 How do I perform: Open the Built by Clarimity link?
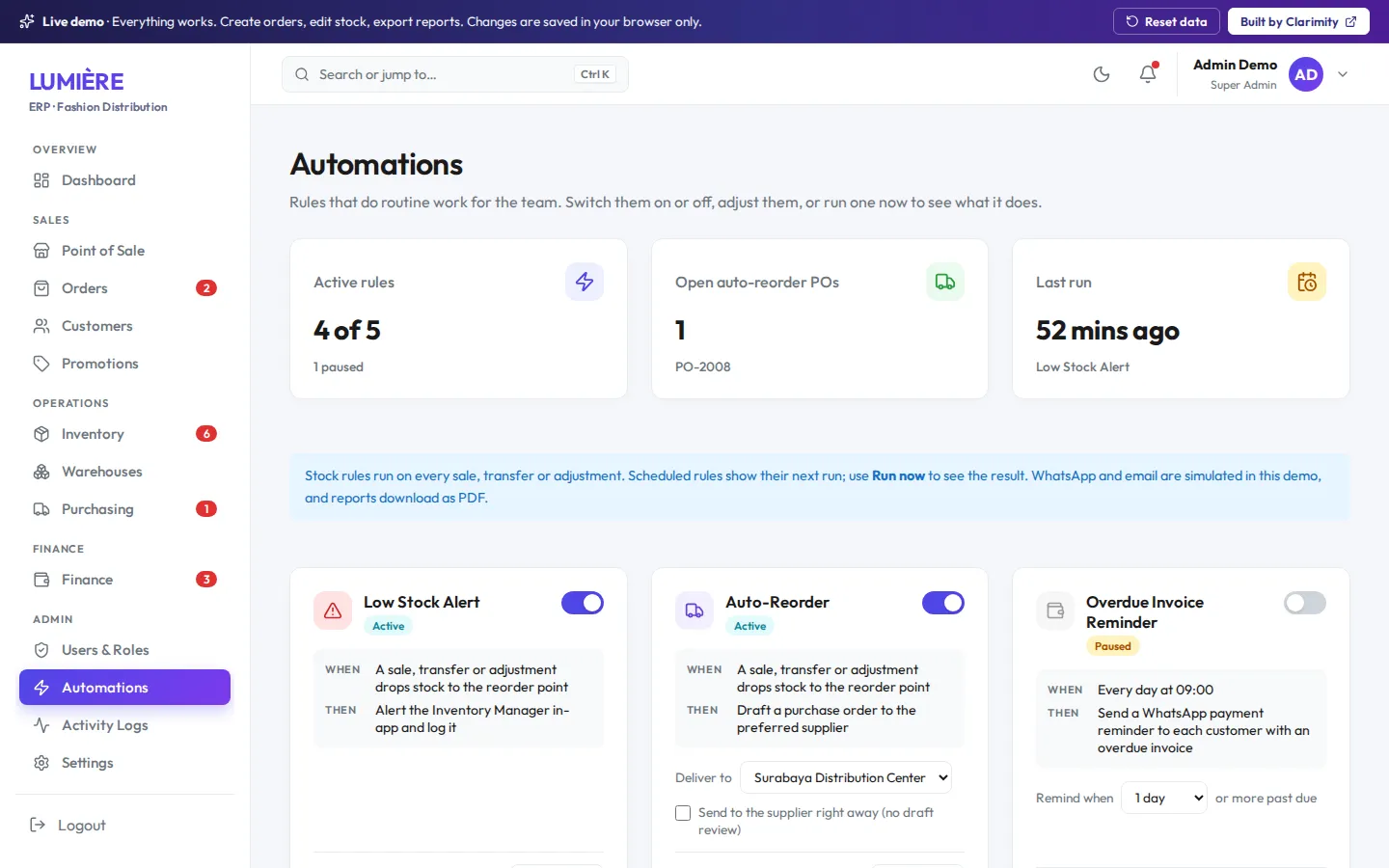click(1298, 21)
